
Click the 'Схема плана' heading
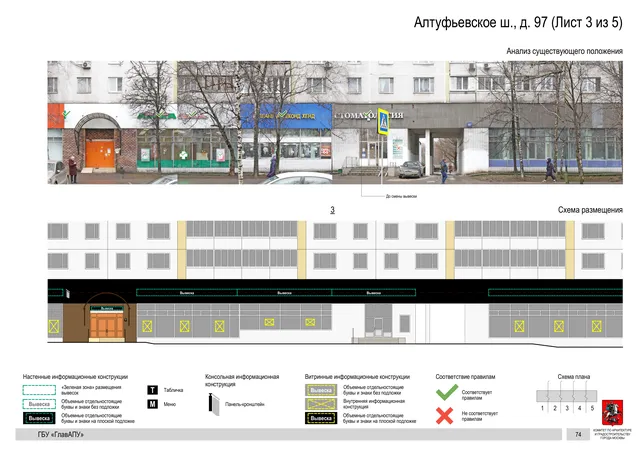(573, 377)
